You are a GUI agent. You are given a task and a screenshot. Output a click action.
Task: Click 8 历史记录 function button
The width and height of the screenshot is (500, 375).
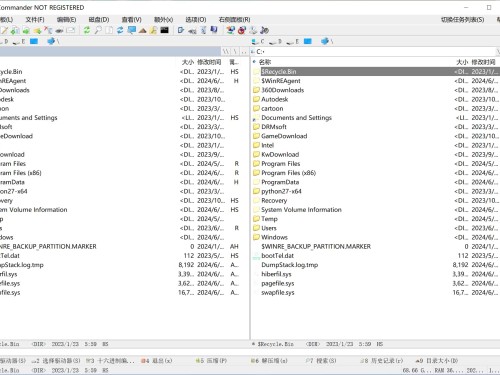[x=381, y=361]
